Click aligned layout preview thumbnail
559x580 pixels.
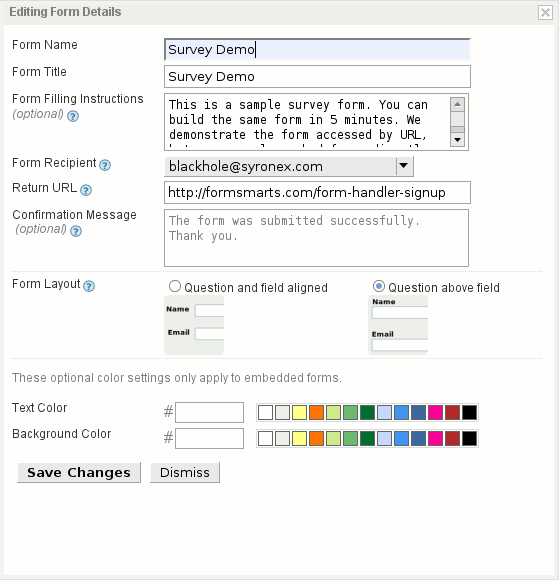click(194, 325)
